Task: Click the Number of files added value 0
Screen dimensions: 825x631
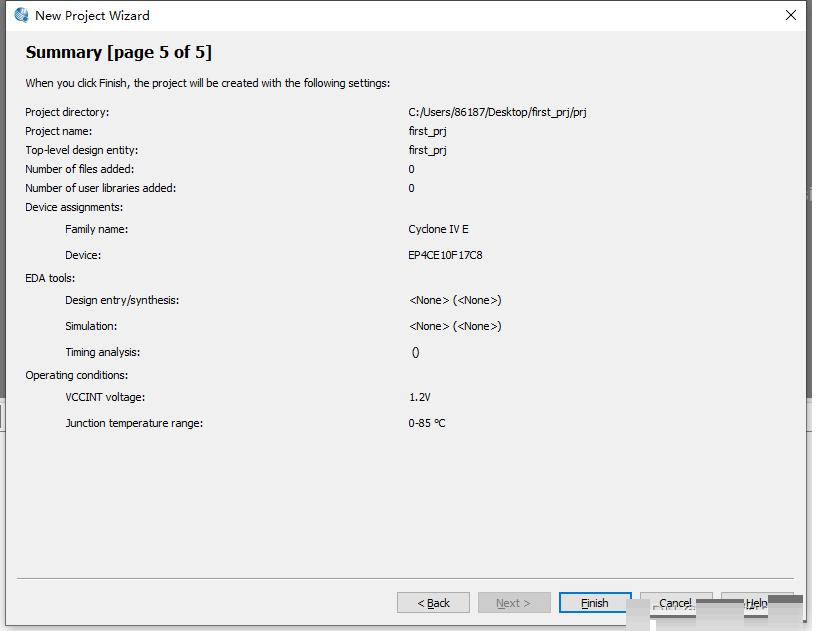Action: coord(411,169)
